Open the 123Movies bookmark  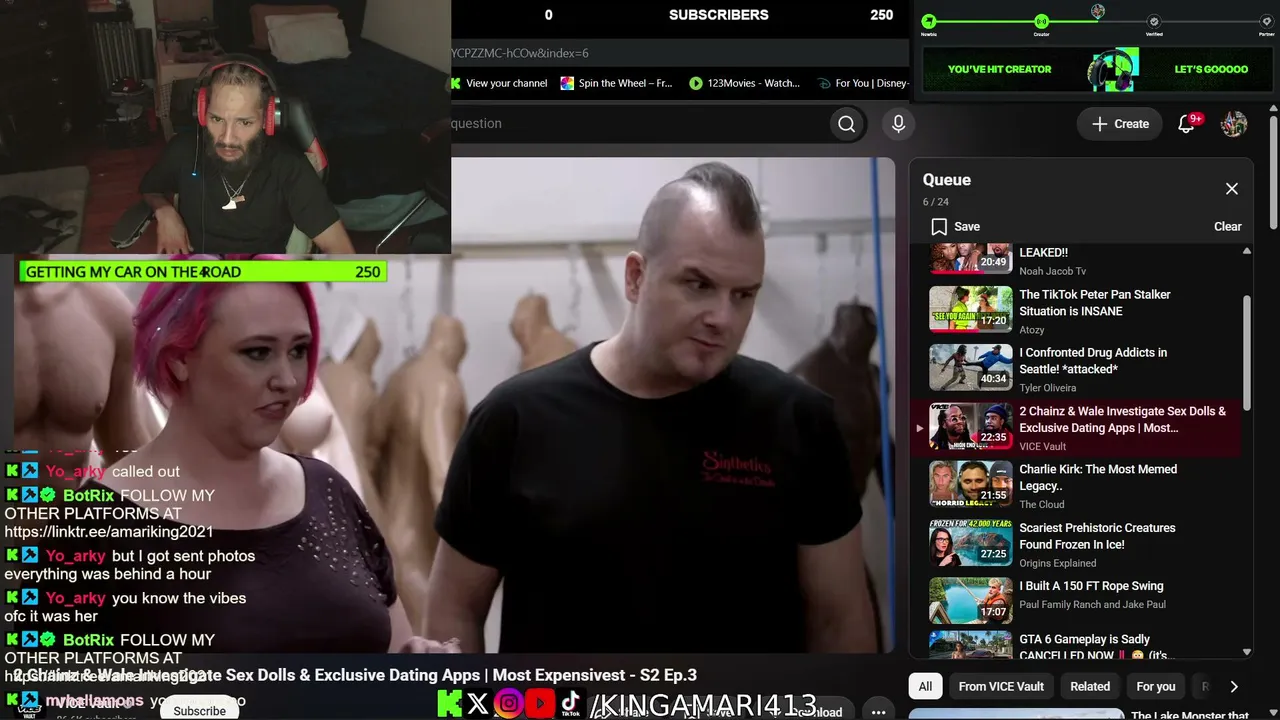coord(745,83)
